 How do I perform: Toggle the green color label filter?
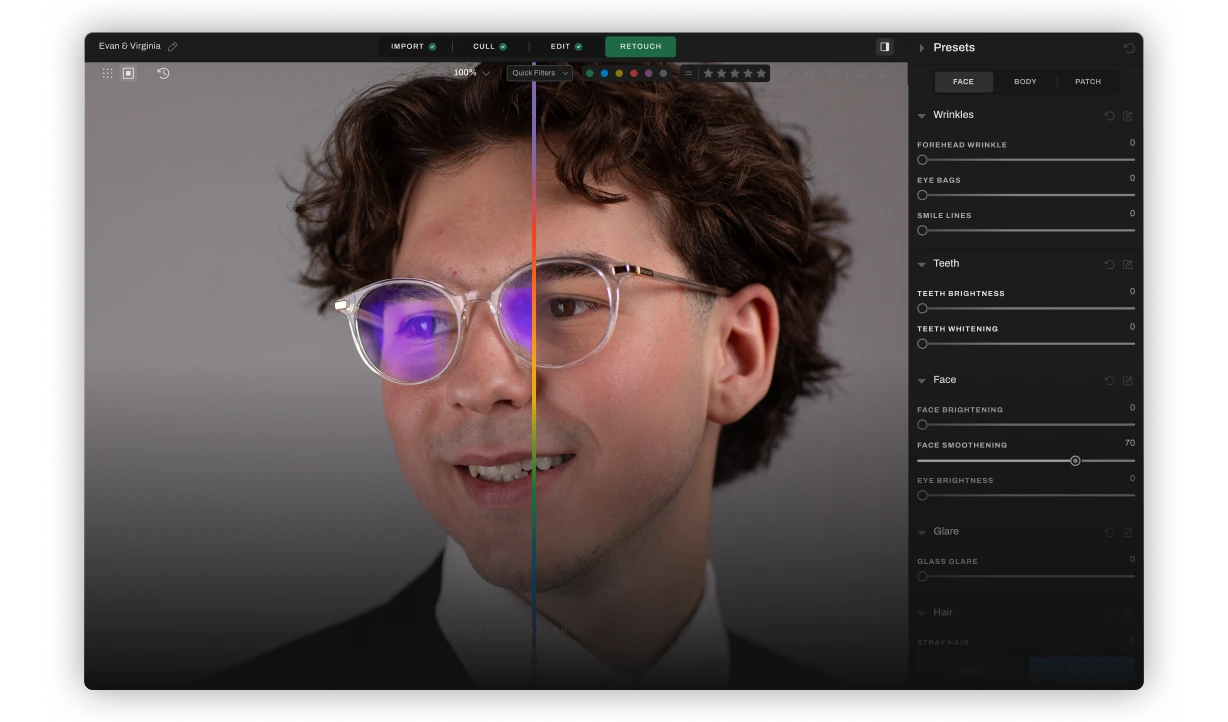(x=590, y=73)
